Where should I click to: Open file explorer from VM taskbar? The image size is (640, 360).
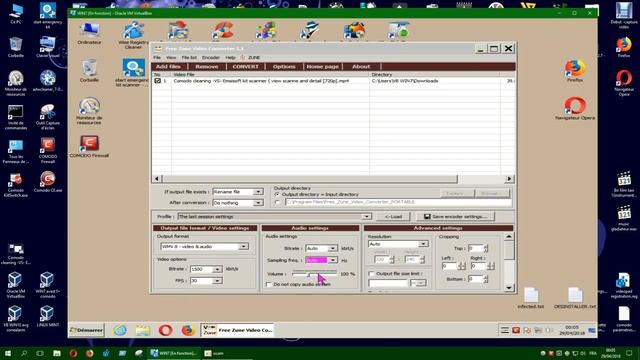coord(143,330)
